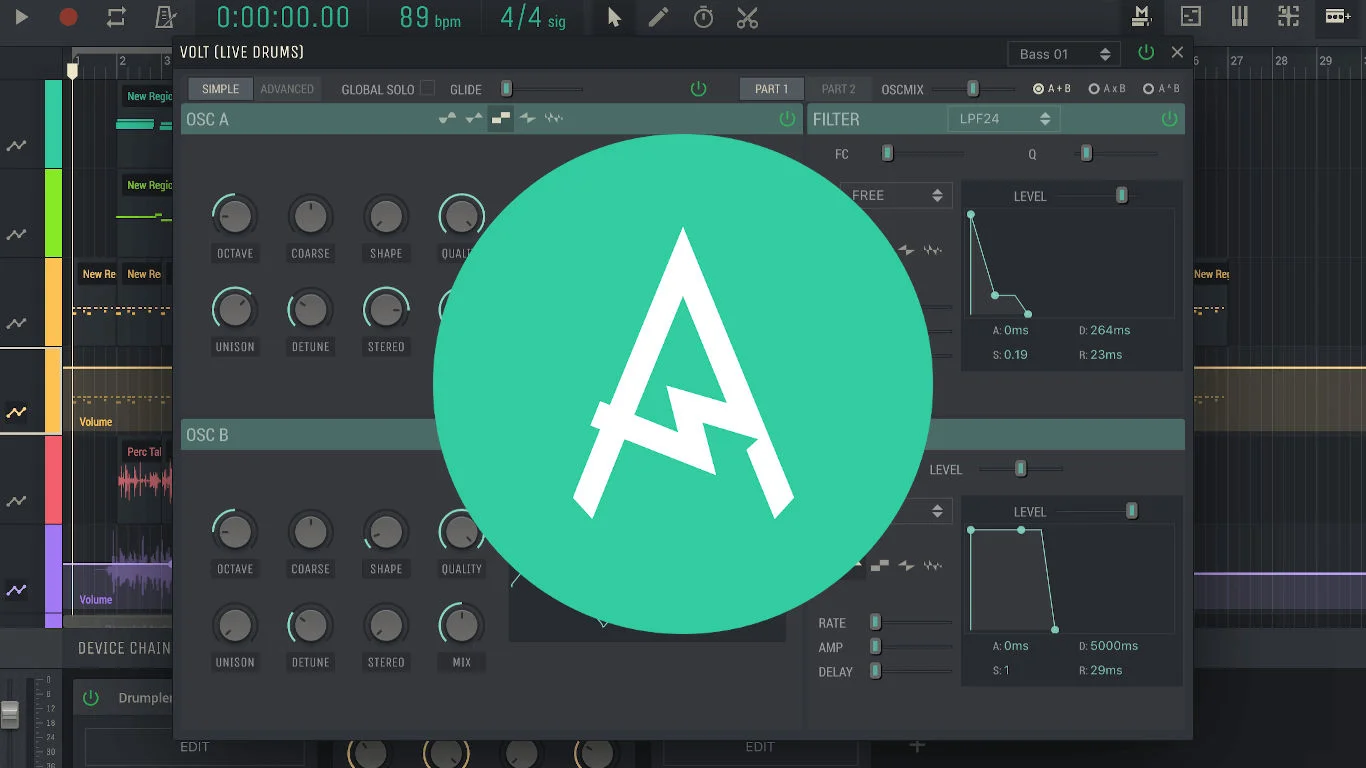This screenshot has width=1366, height=768.
Task: Select noise waveform for OSC A
Action: coord(554,119)
